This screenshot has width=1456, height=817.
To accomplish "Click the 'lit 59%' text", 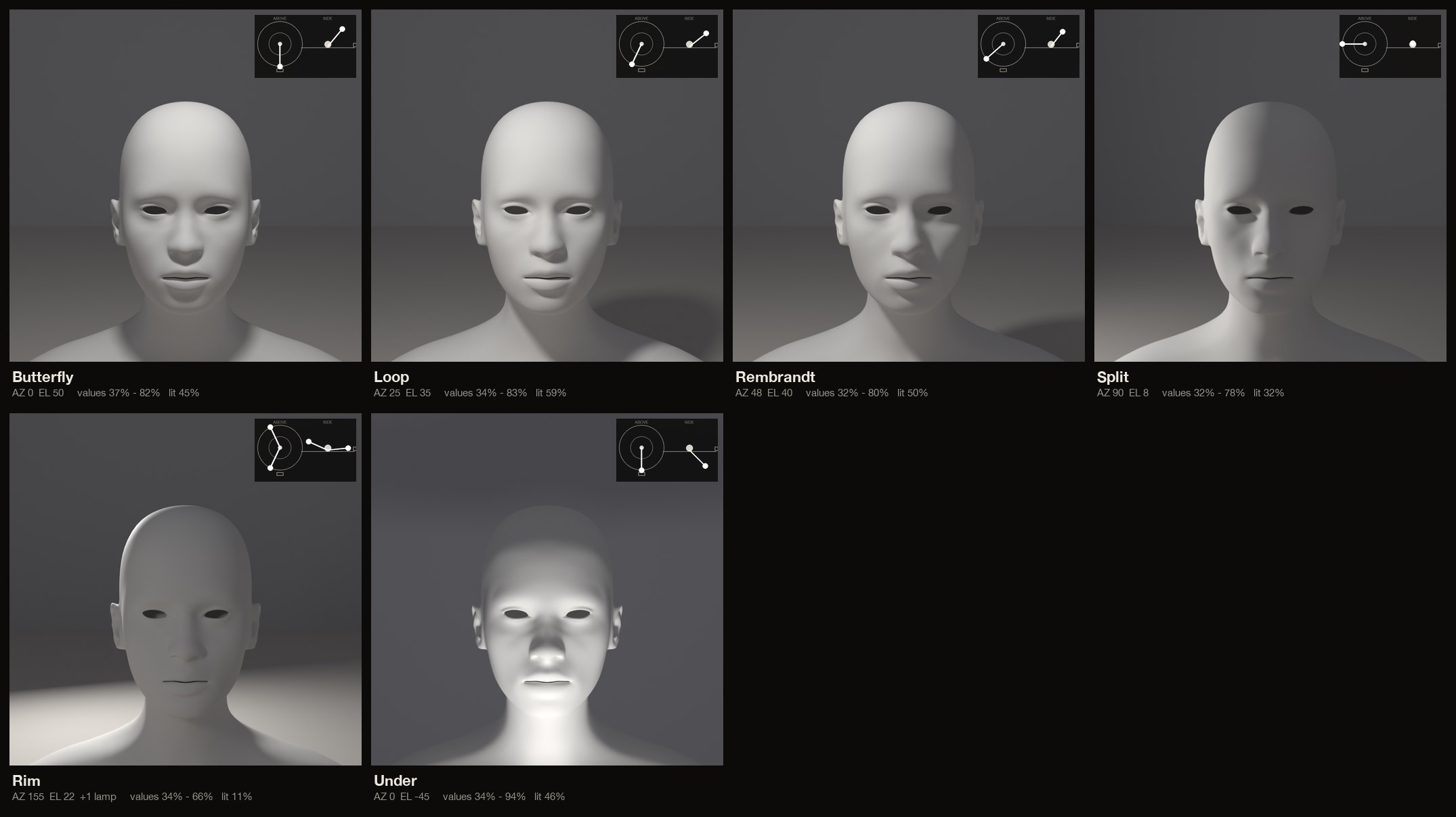I will click(x=551, y=393).
